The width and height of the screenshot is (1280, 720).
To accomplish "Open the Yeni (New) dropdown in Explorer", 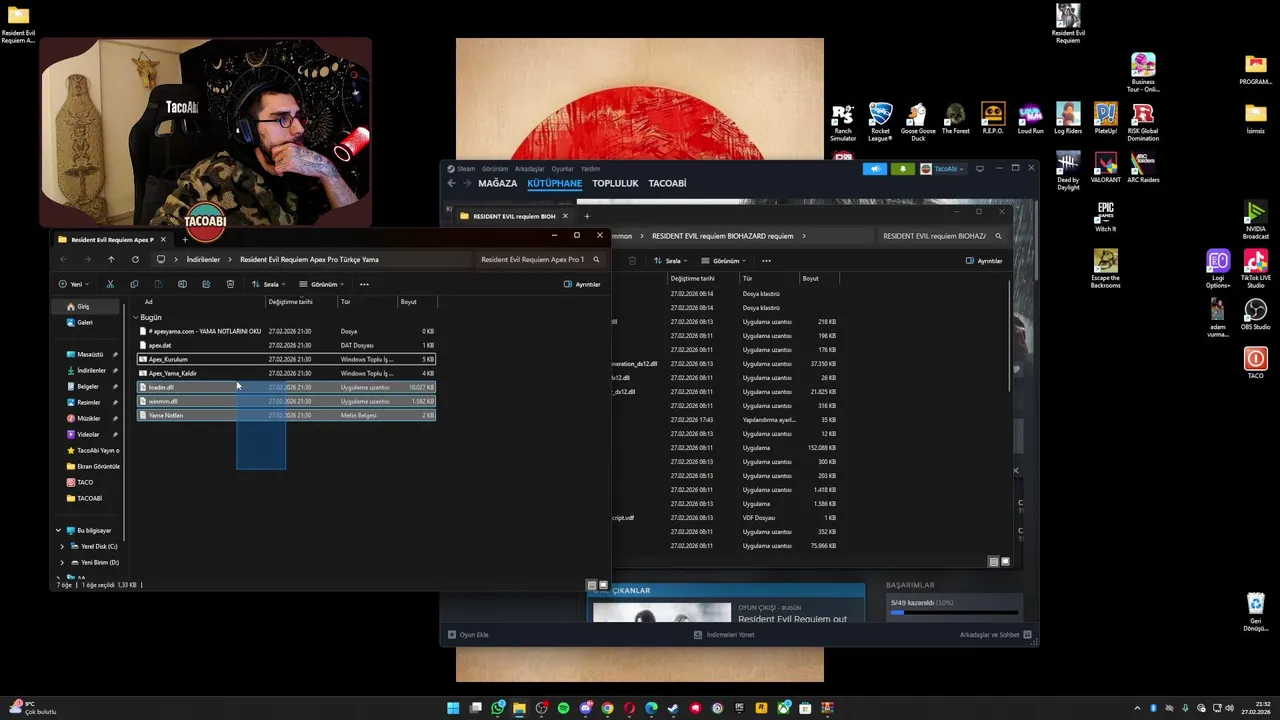I will [x=72, y=284].
